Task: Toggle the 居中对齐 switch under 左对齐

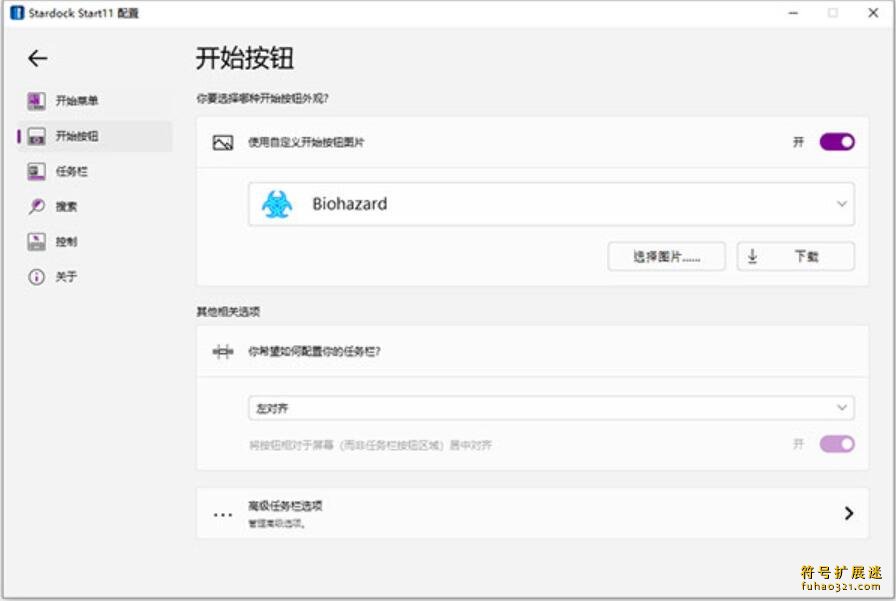Action: point(837,444)
